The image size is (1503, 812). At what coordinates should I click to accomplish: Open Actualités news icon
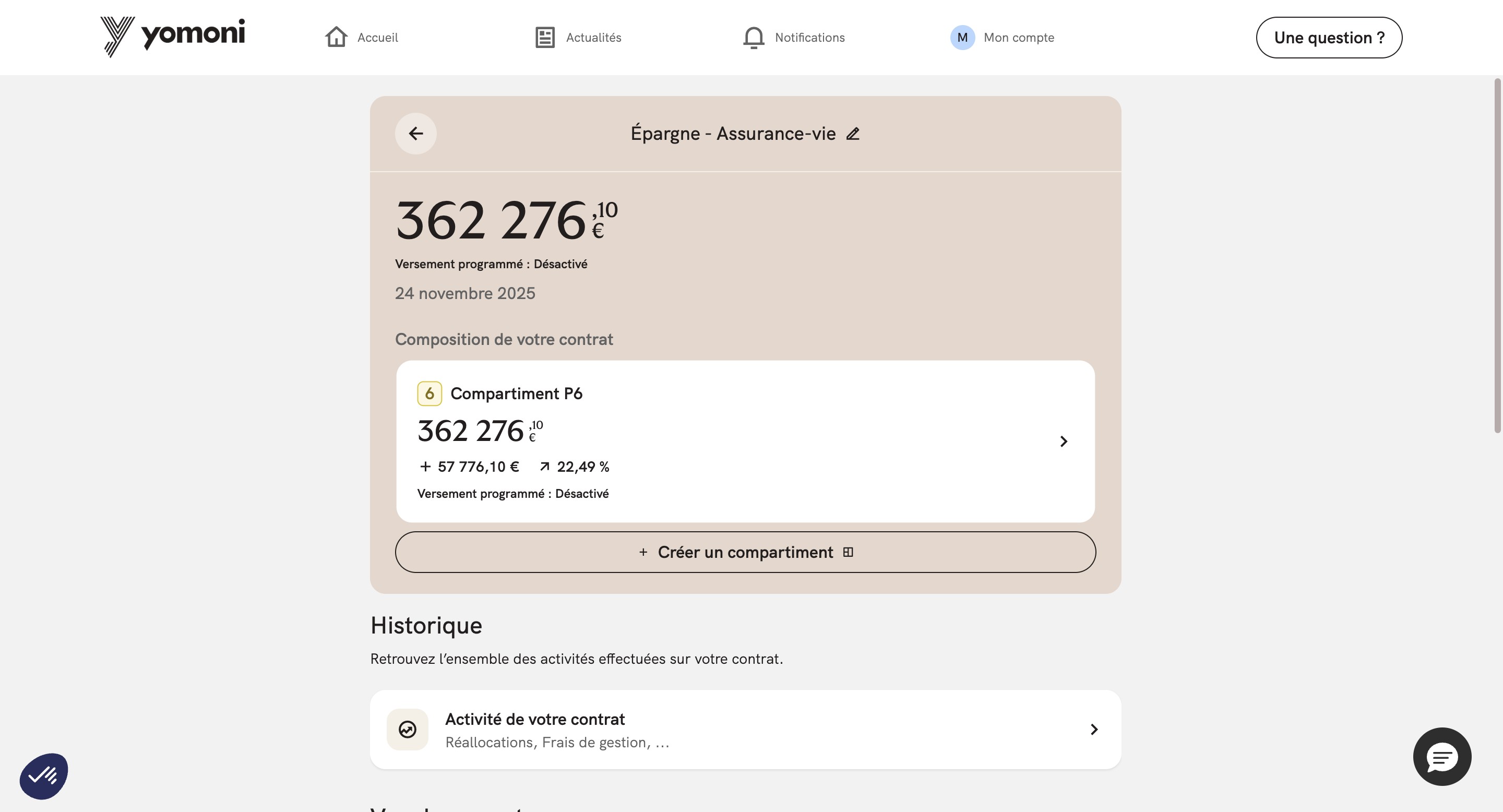click(x=545, y=38)
